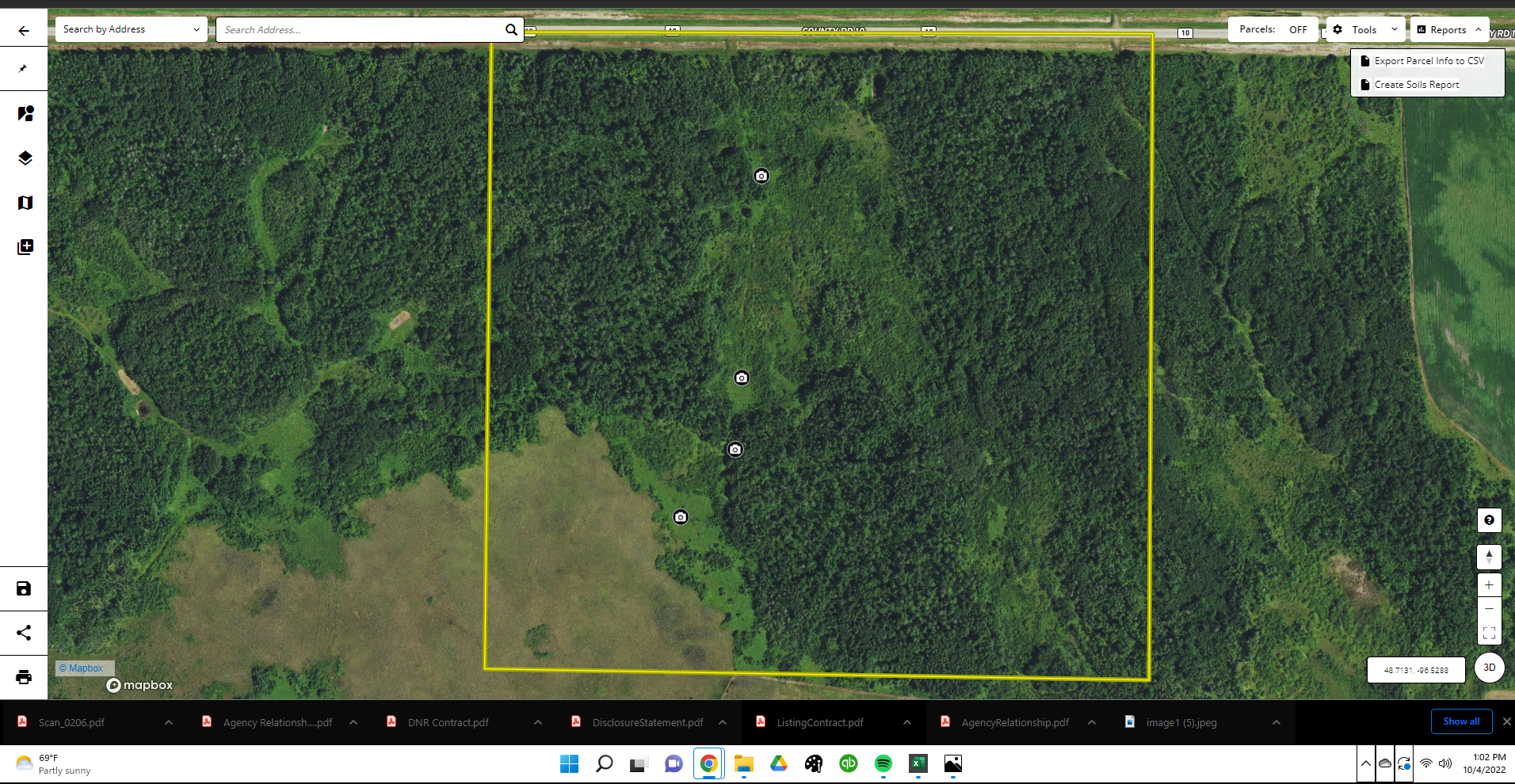This screenshot has height=784, width=1515.
Task: Choose Create Soils Report option
Action: [1416, 85]
